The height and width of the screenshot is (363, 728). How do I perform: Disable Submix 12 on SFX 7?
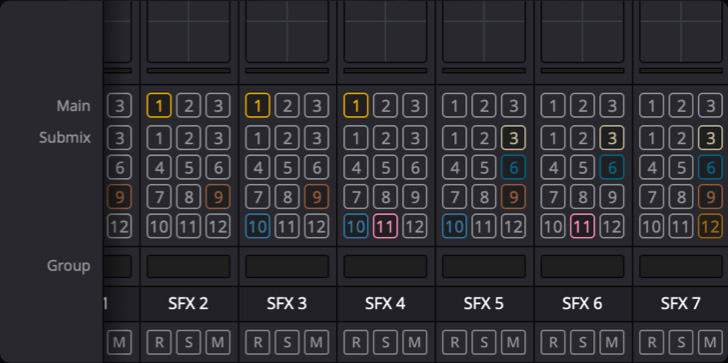point(710,226)
